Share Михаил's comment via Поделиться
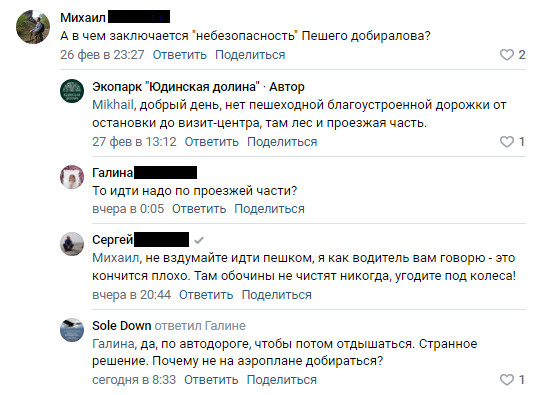Viewport: 540px width, 395px height. (250, 55)
